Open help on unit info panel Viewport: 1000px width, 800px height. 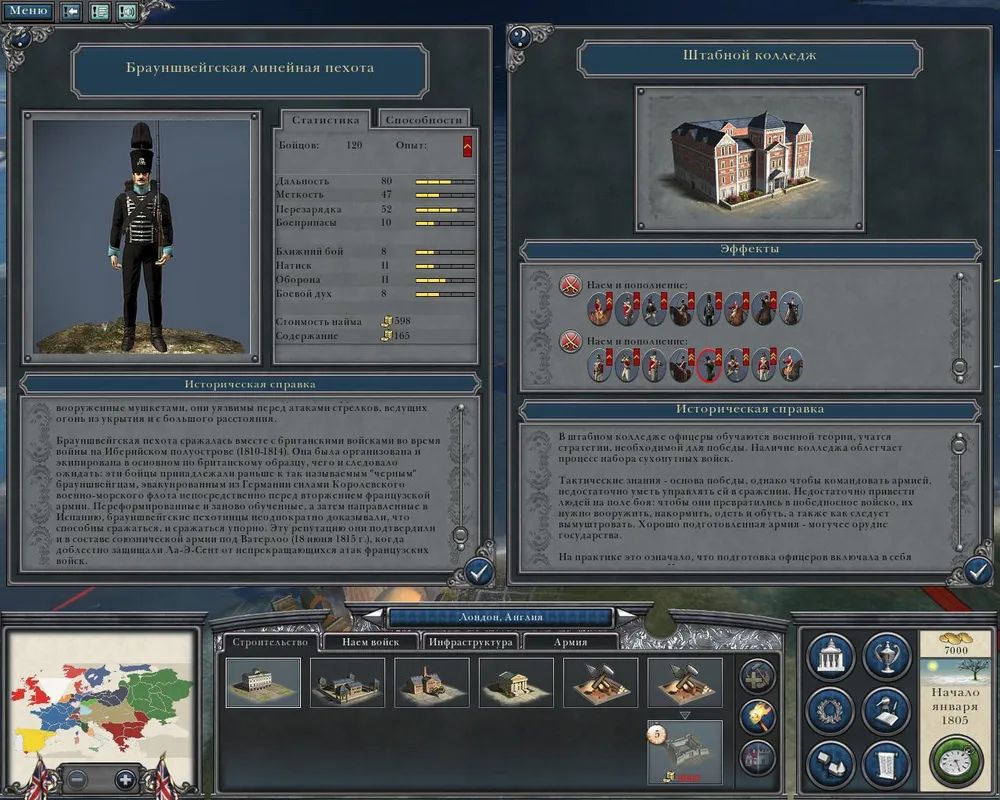point(19,40)
